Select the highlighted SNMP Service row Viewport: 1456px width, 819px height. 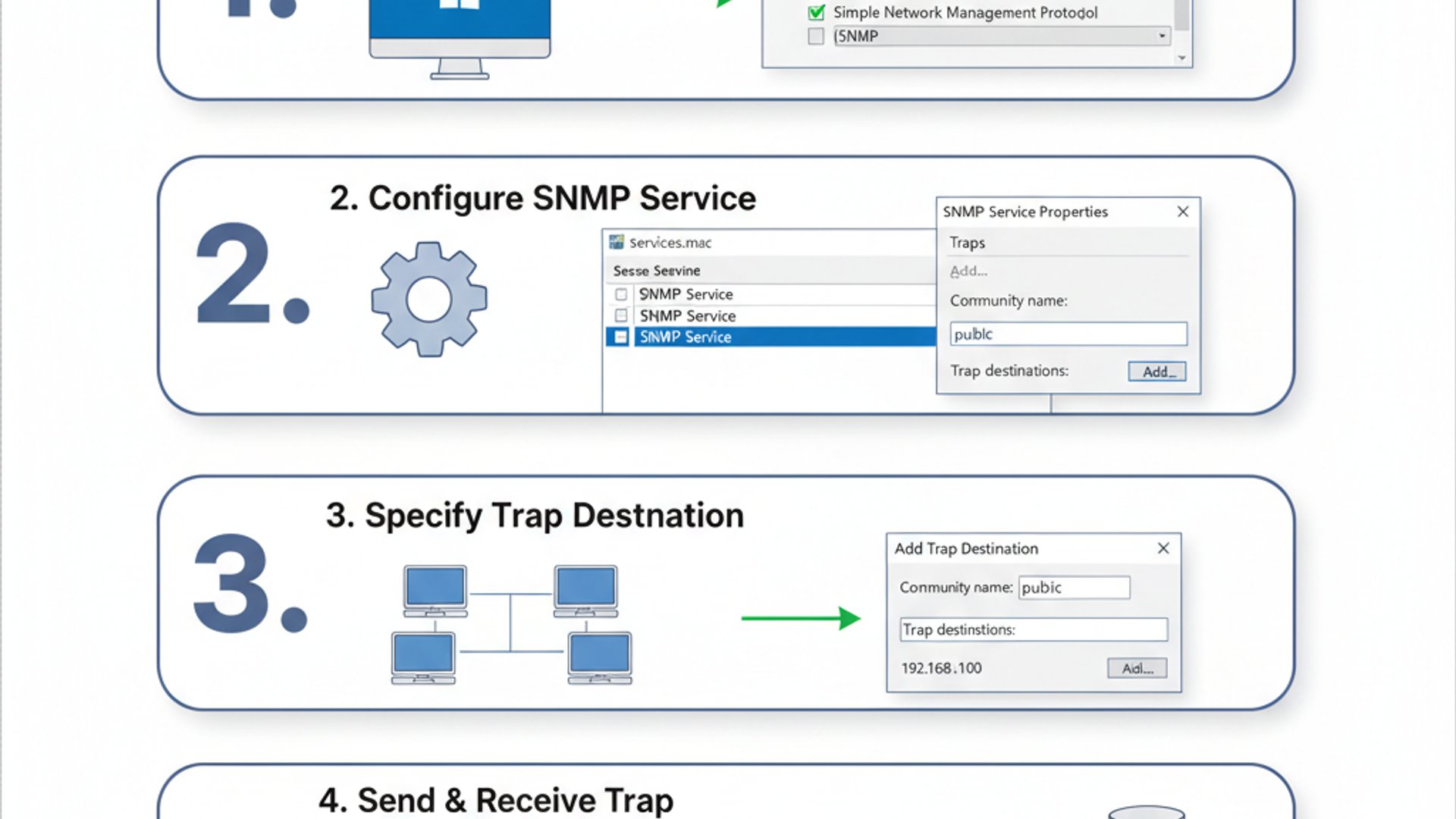(x=771, y=337)
